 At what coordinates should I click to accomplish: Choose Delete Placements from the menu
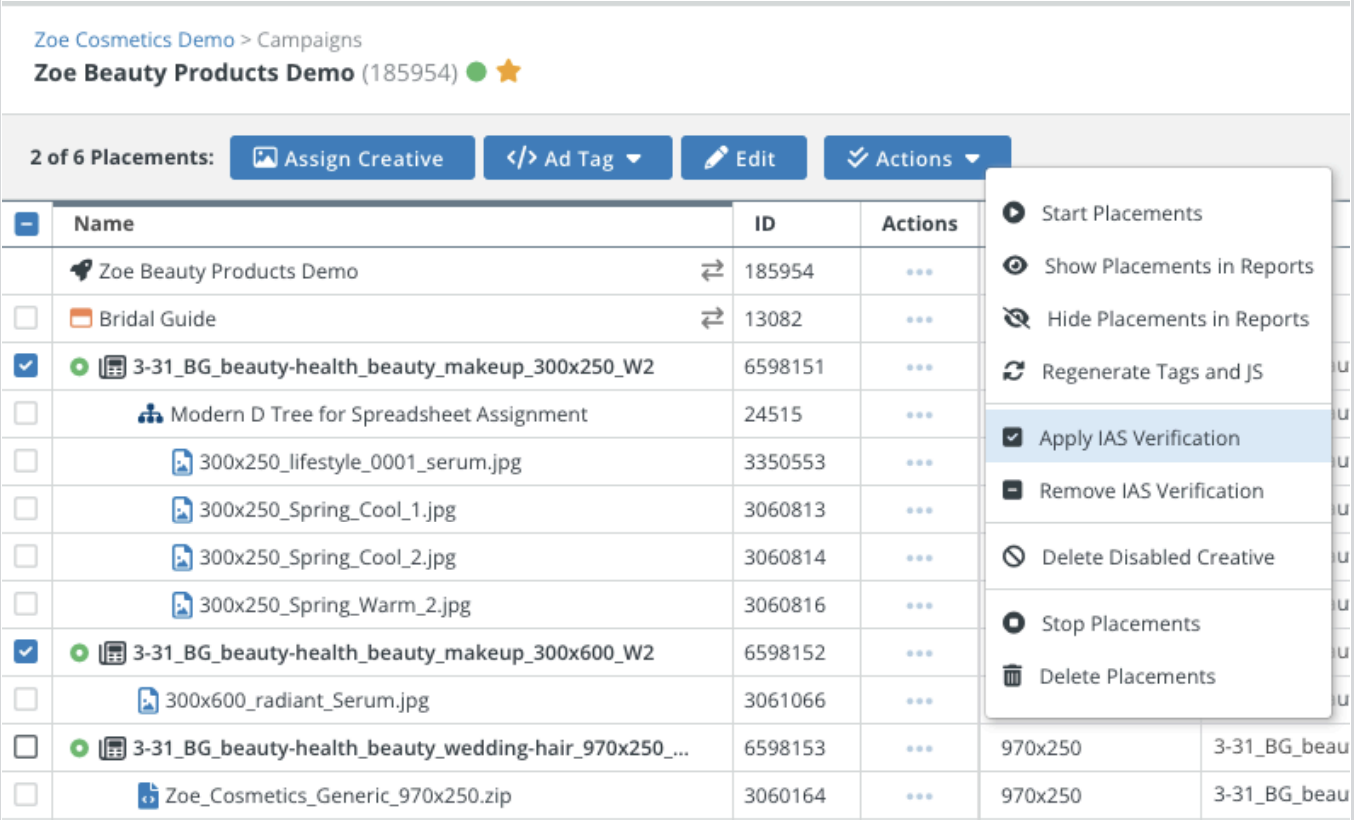(1158, 677)
